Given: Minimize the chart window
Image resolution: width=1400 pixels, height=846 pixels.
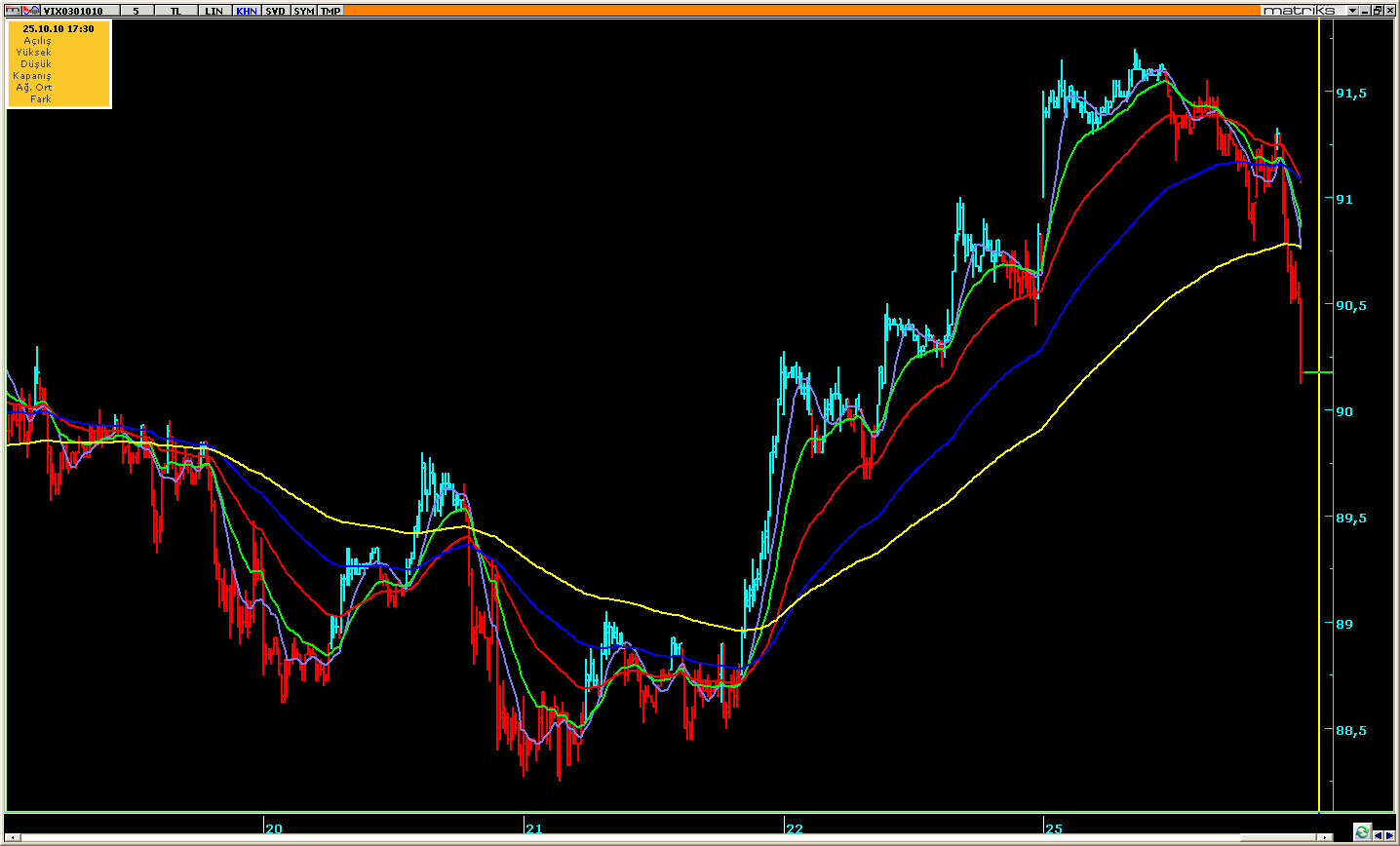Looking at the screenshot, I should 1365,11.
